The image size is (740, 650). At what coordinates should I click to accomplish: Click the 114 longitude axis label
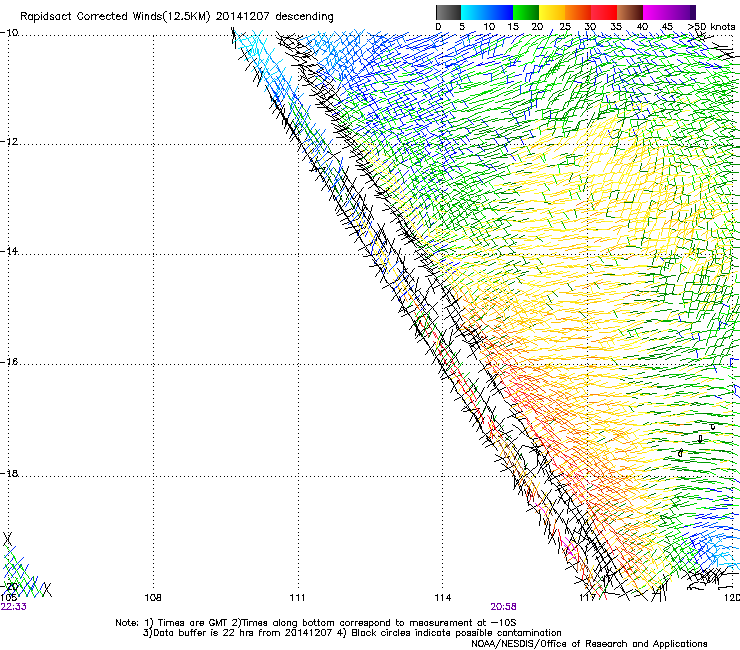coord(443,598)
